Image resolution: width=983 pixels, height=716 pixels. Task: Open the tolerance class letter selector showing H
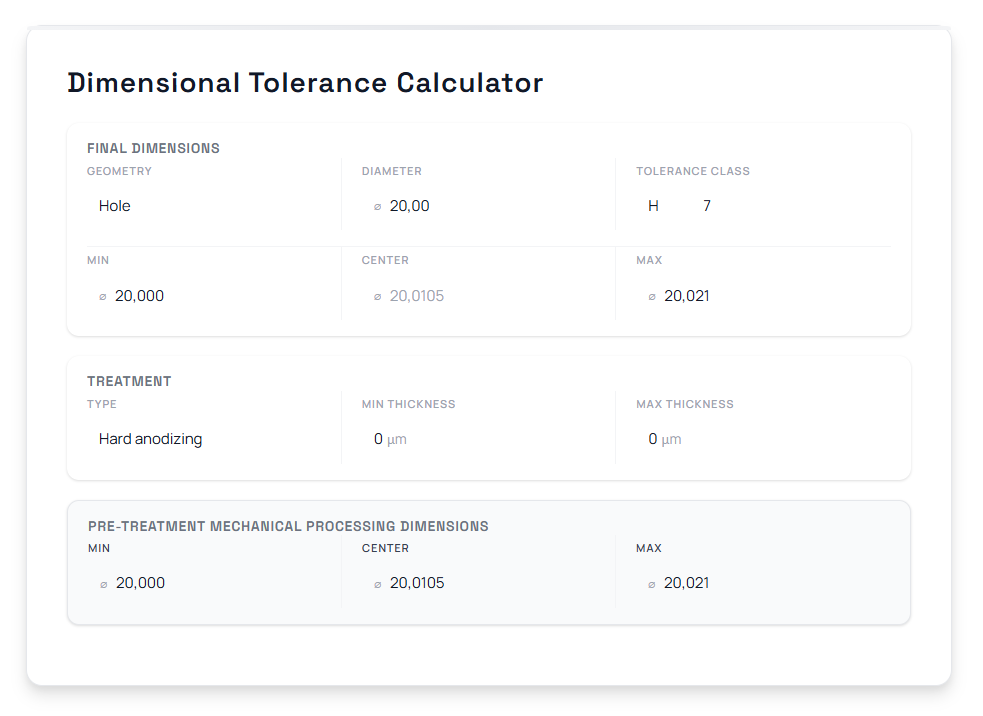[x=653, y=206]
